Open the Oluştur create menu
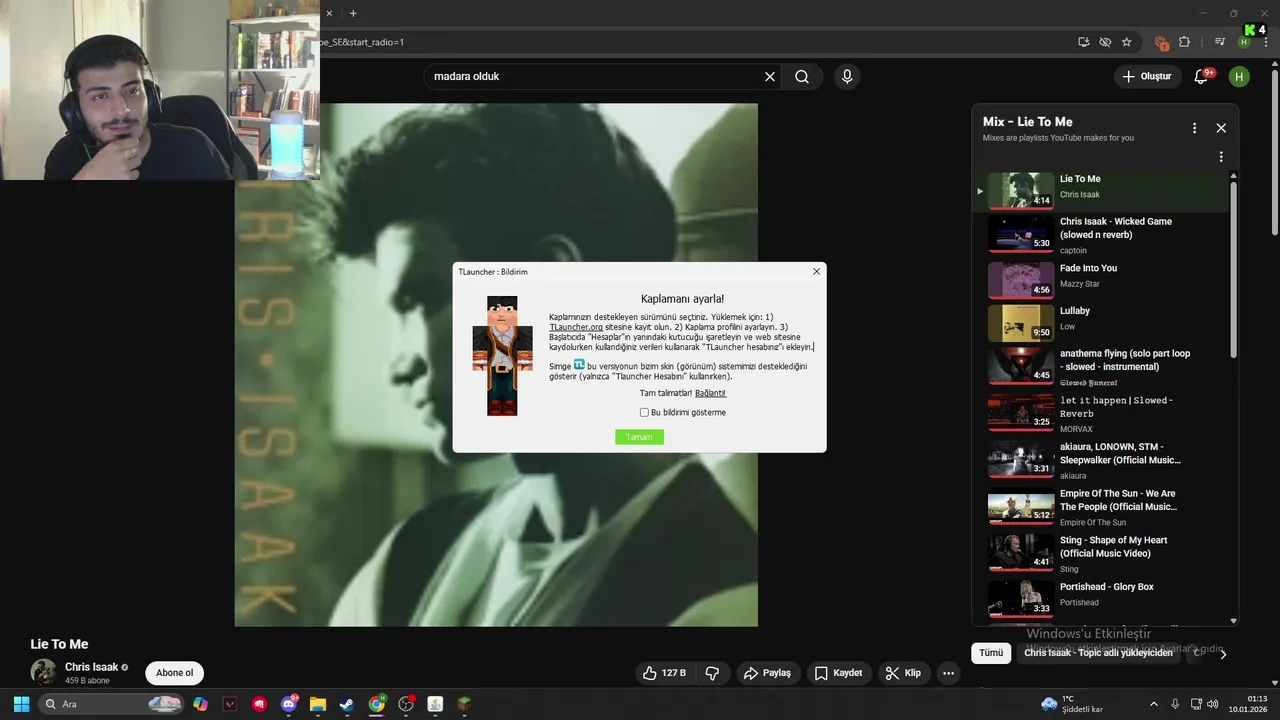 click(1146, 76)
